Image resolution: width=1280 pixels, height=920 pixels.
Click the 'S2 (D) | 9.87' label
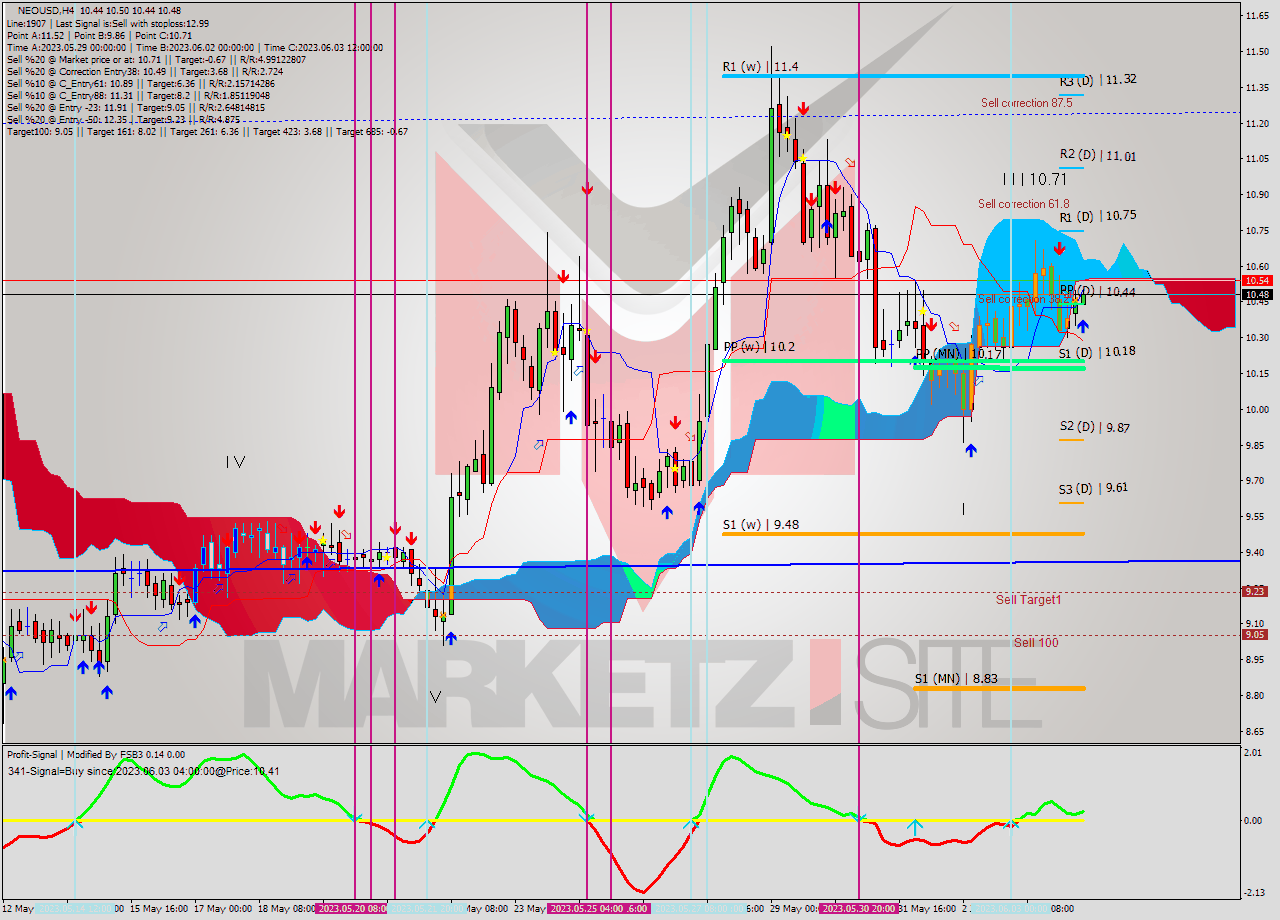[x=1094, y=427]
